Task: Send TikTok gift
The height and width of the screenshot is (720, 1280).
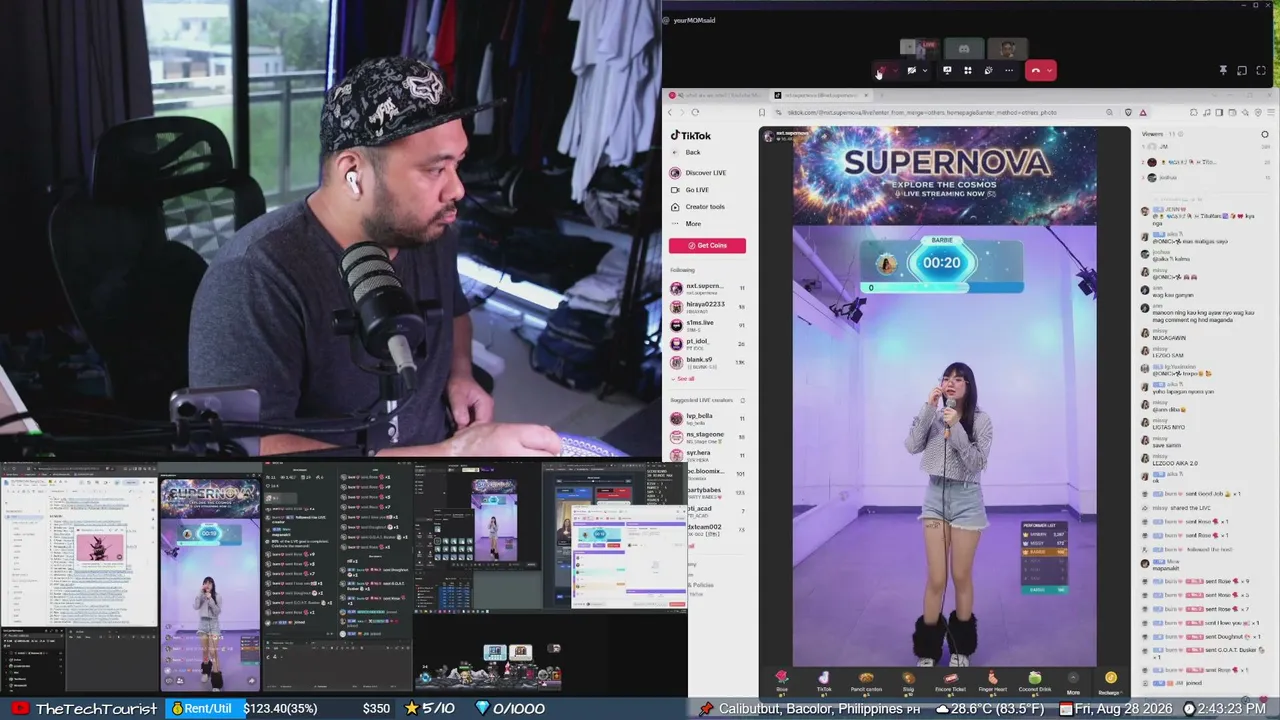Action: pos(824,682)
